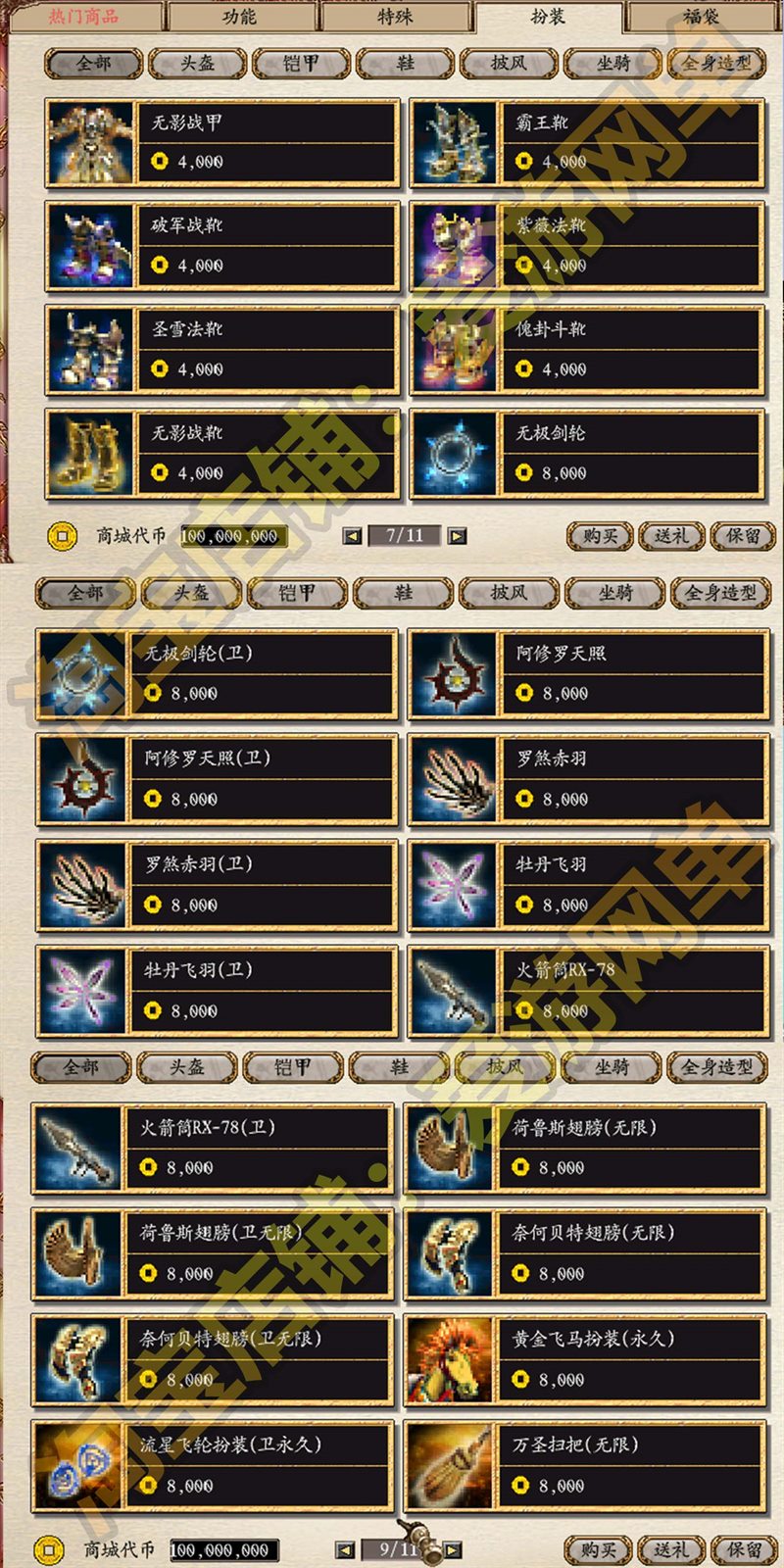Click the 黄金飞马扮装 horse icon

tap(449, 1360)
